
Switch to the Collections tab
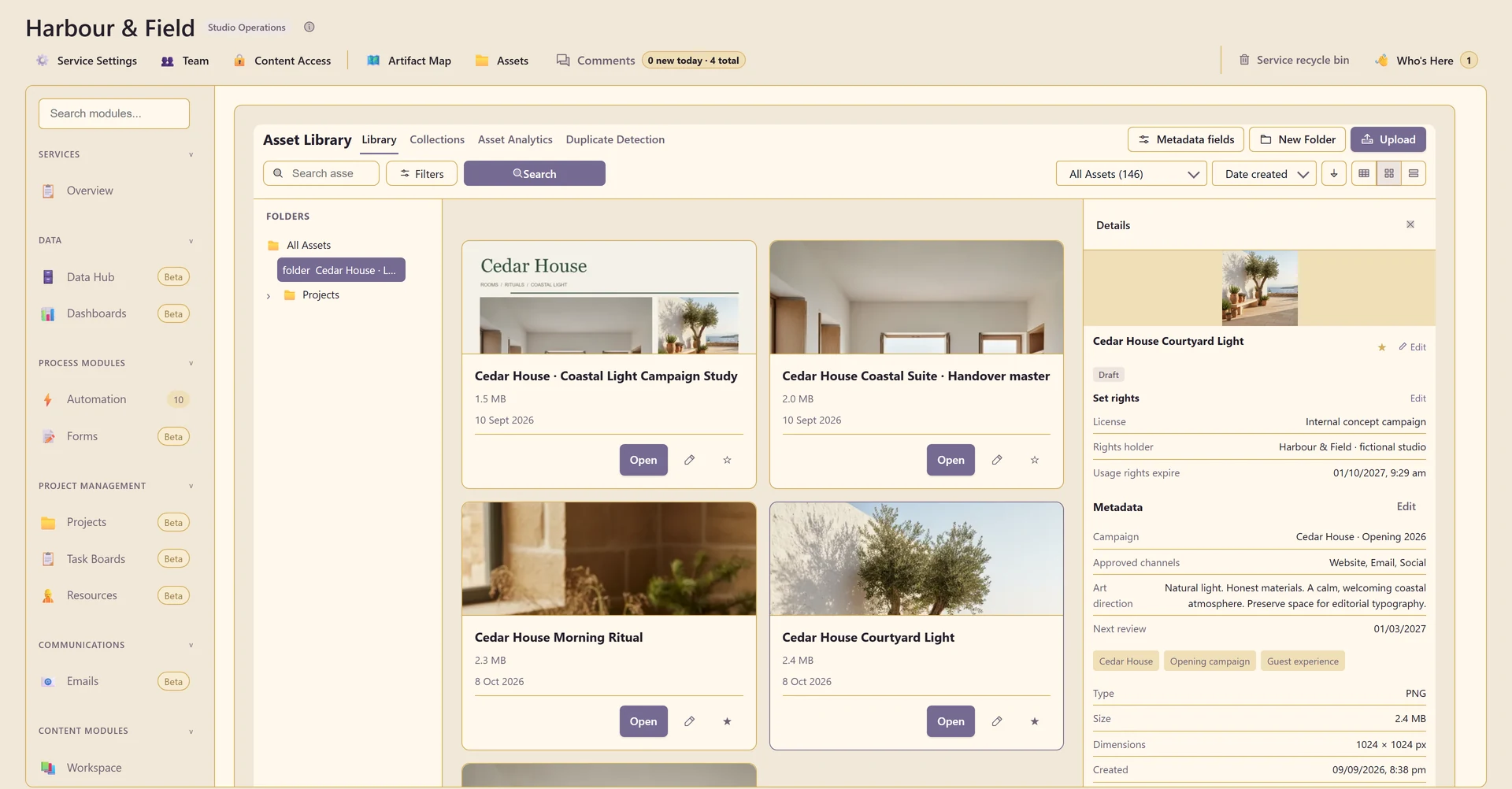[x=437, y=139]
